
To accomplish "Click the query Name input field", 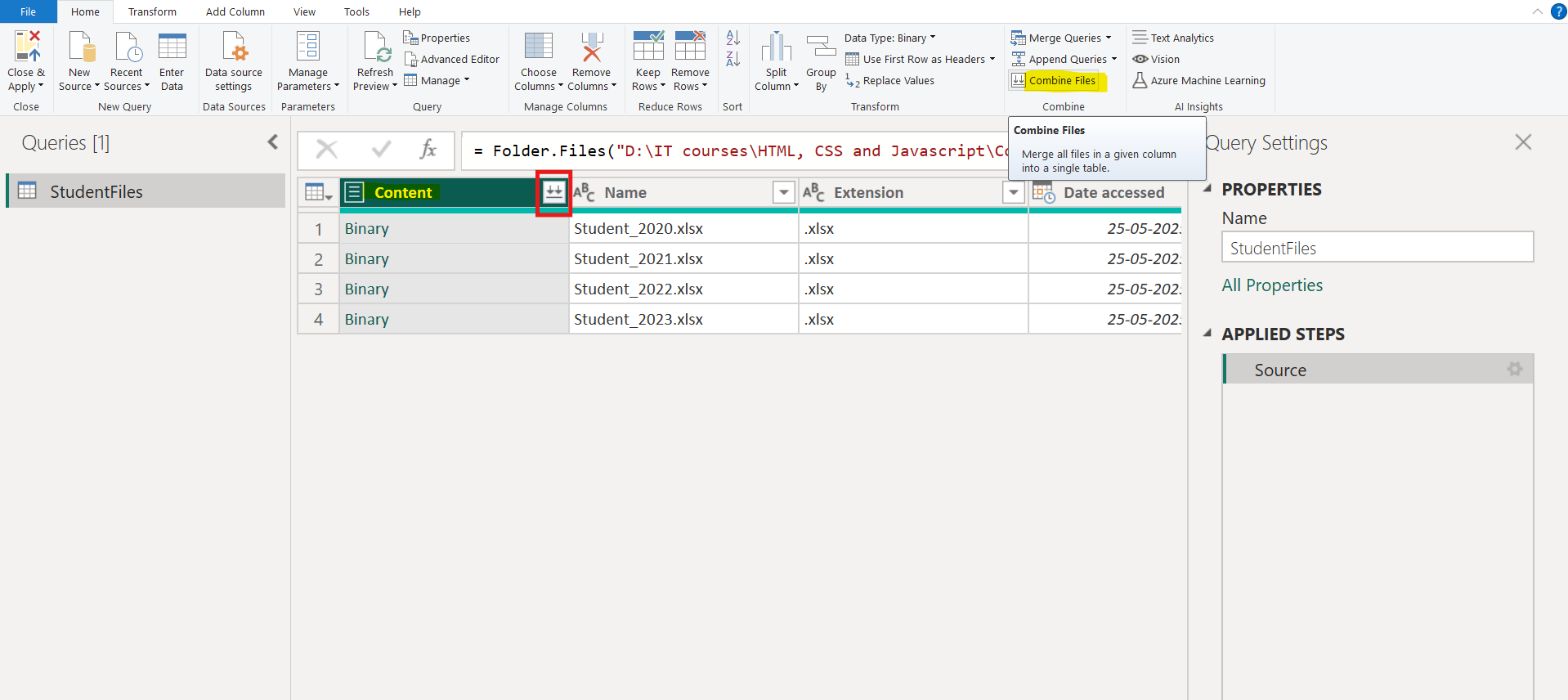I will (x=1377, y=248).
